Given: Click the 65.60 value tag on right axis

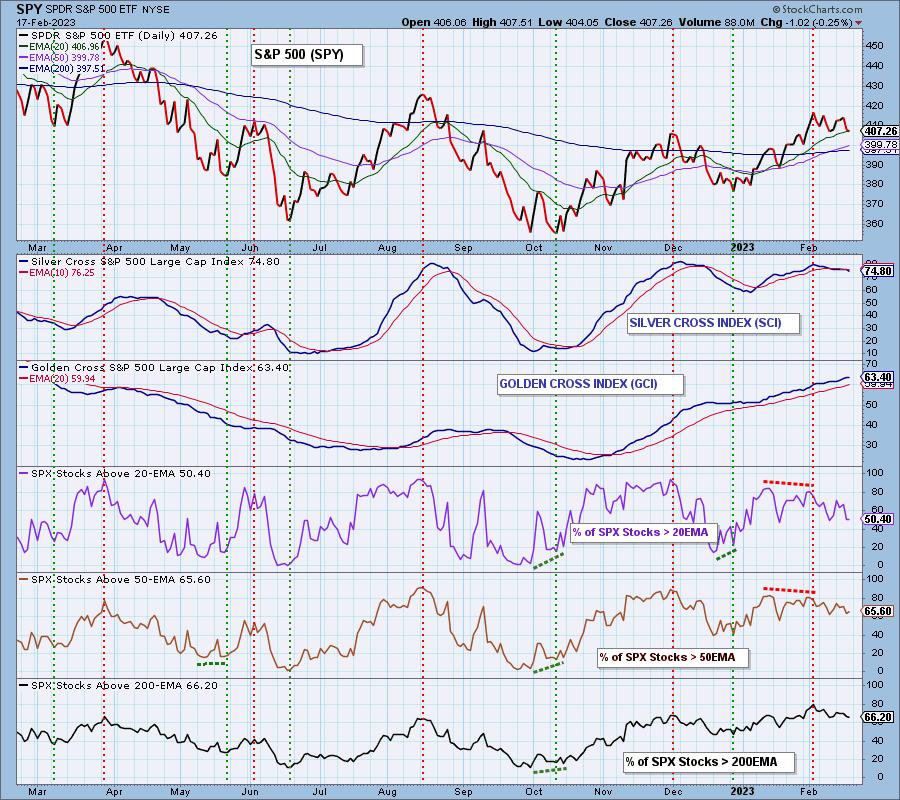Looking at the screenshot, I should [878, 612].
